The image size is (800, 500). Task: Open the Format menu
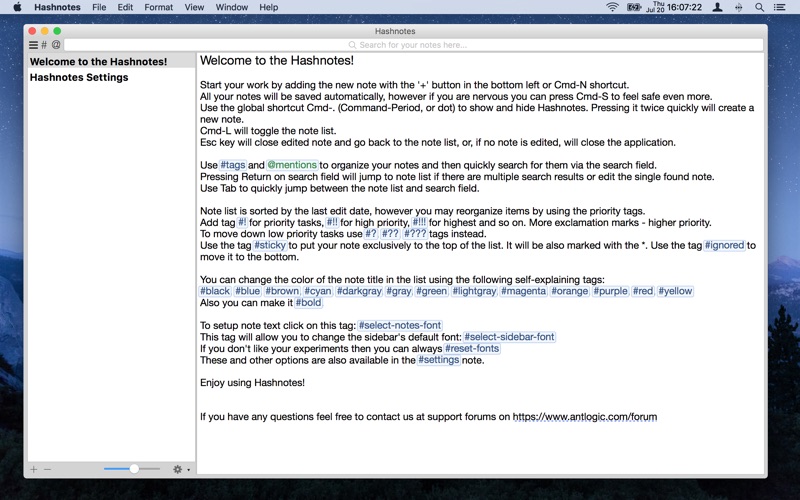pyautogui.click(x=159, y=7)
